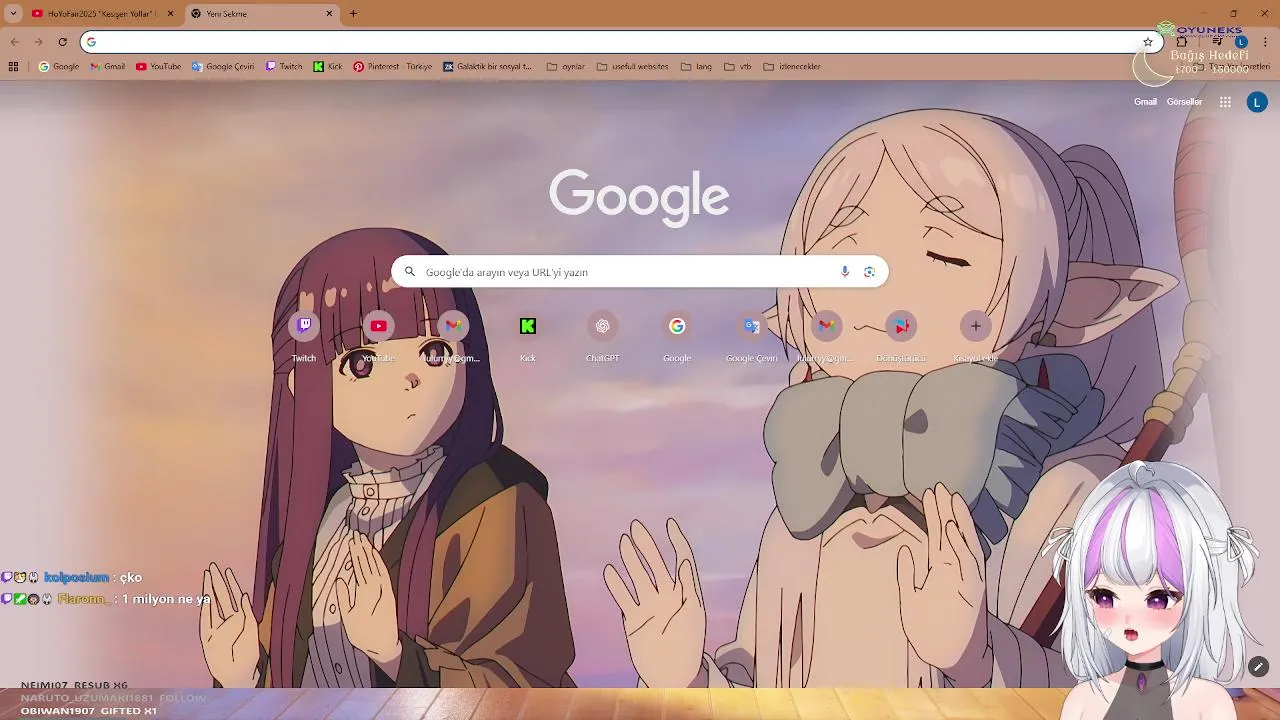Open the Dönüştürücü shortcut tile

[x=901, y=338]
